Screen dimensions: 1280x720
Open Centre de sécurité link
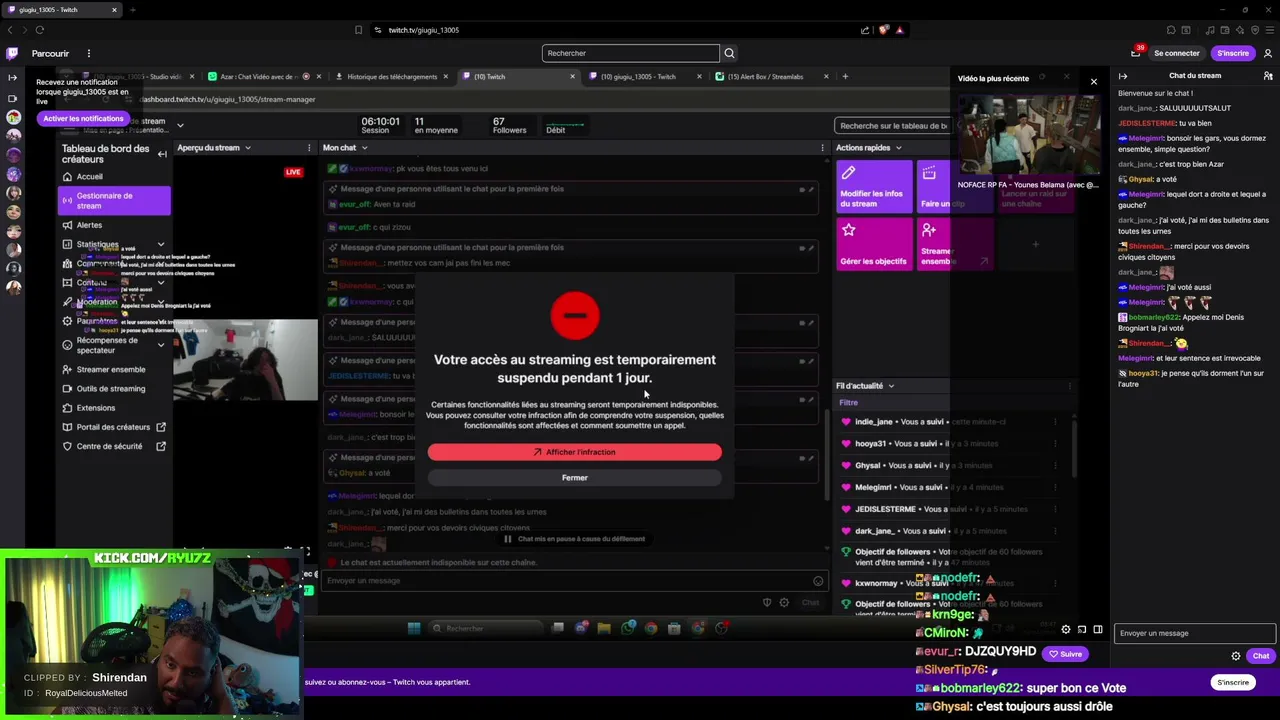coord(114,446)
